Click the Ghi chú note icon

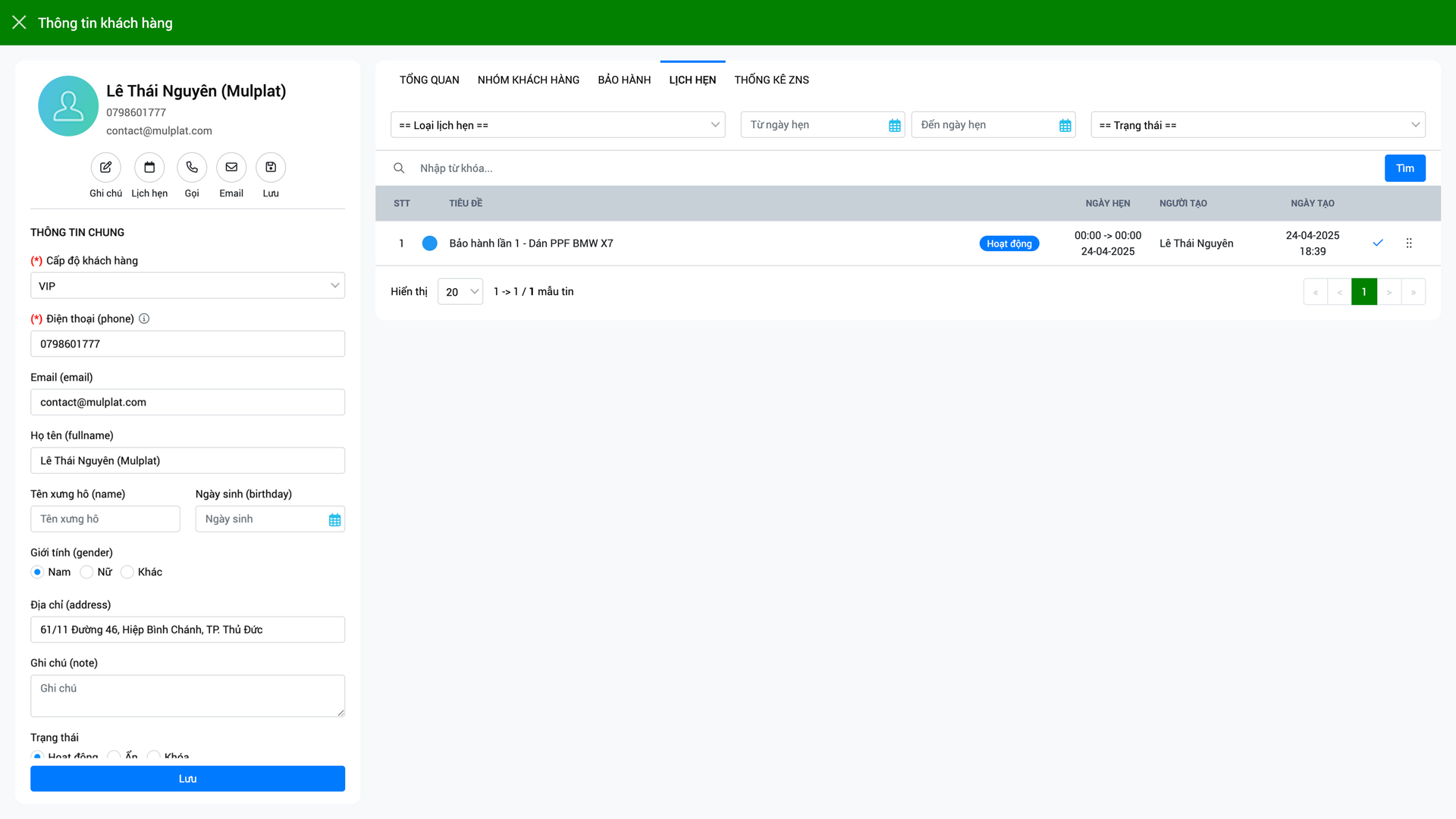[x=105, y=168]
